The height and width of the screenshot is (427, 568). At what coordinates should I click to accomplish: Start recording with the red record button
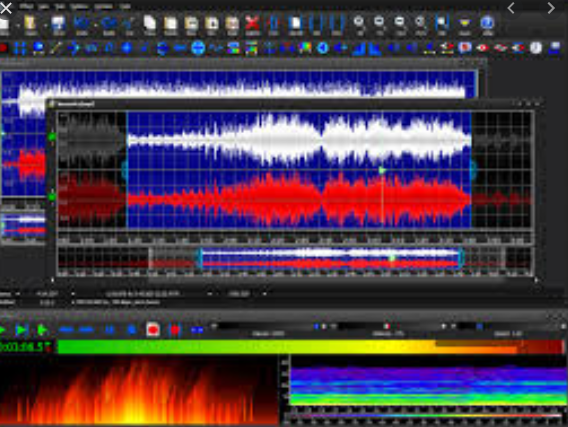[153, 330]
